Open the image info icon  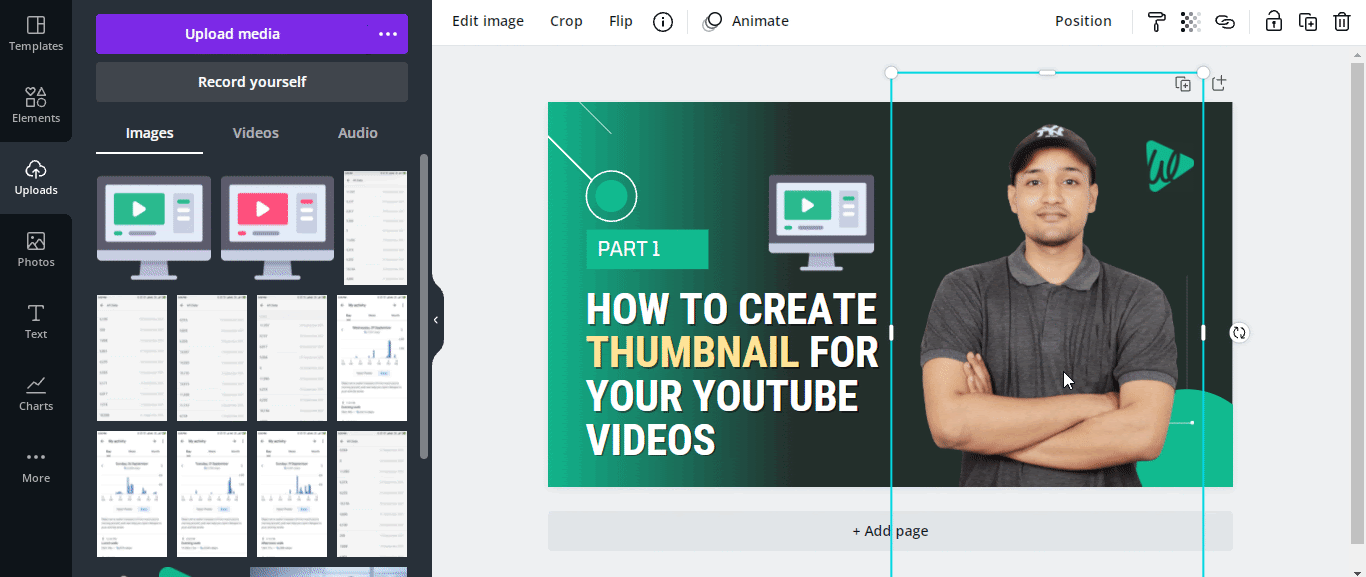pyautogui.click(x=663, y=22)
